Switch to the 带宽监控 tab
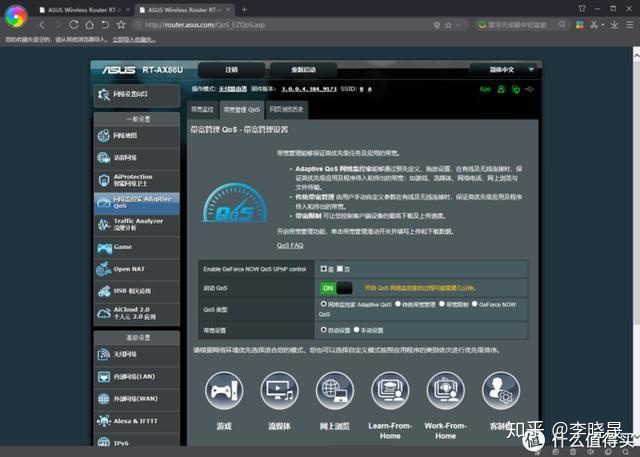640x457 pixels. click(x=203, y=109)
